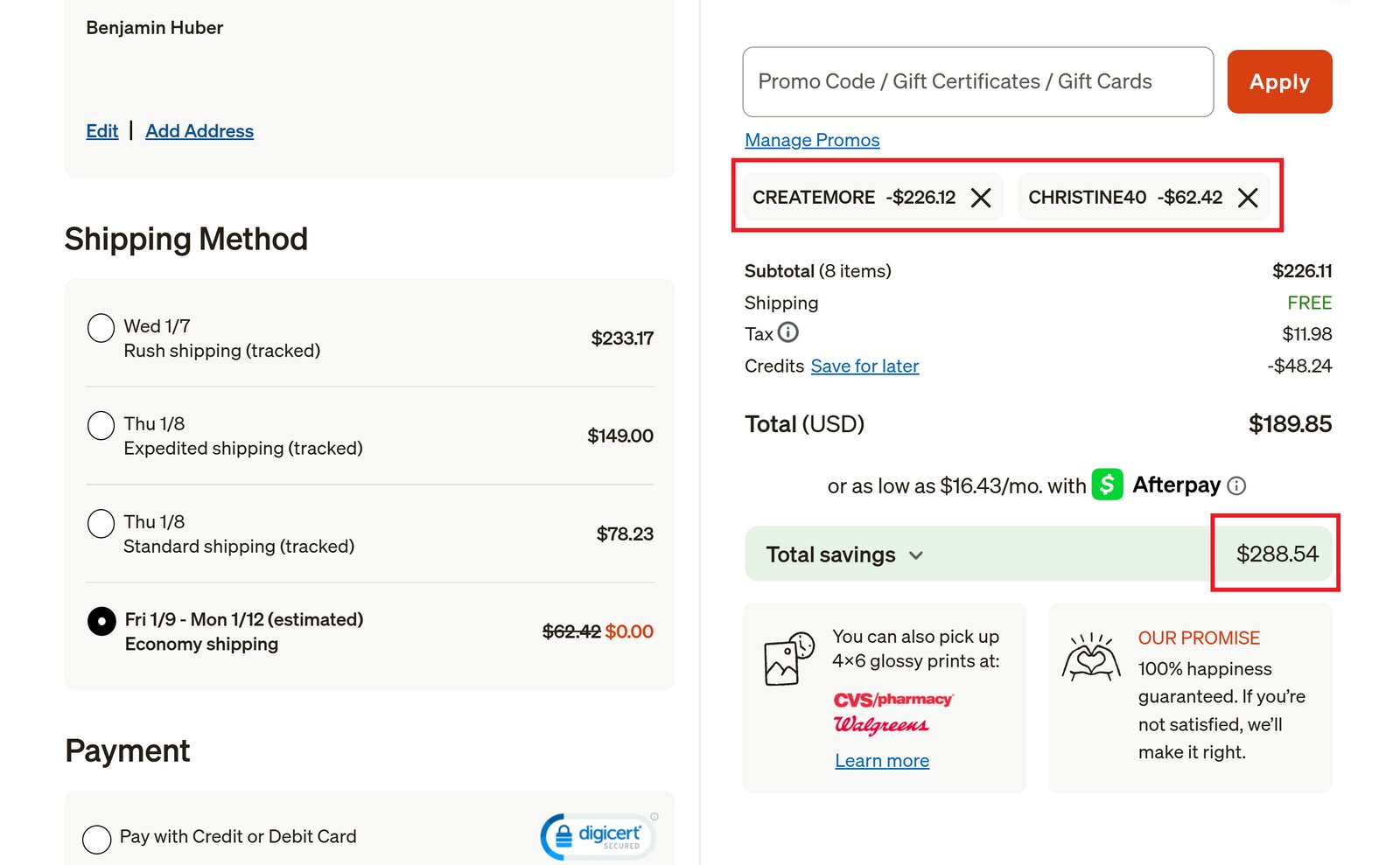The image size is (1400, 865).
Task: Click the CVS/pharmacy logo
Action: pyautogui.click(x=892, y=699)
